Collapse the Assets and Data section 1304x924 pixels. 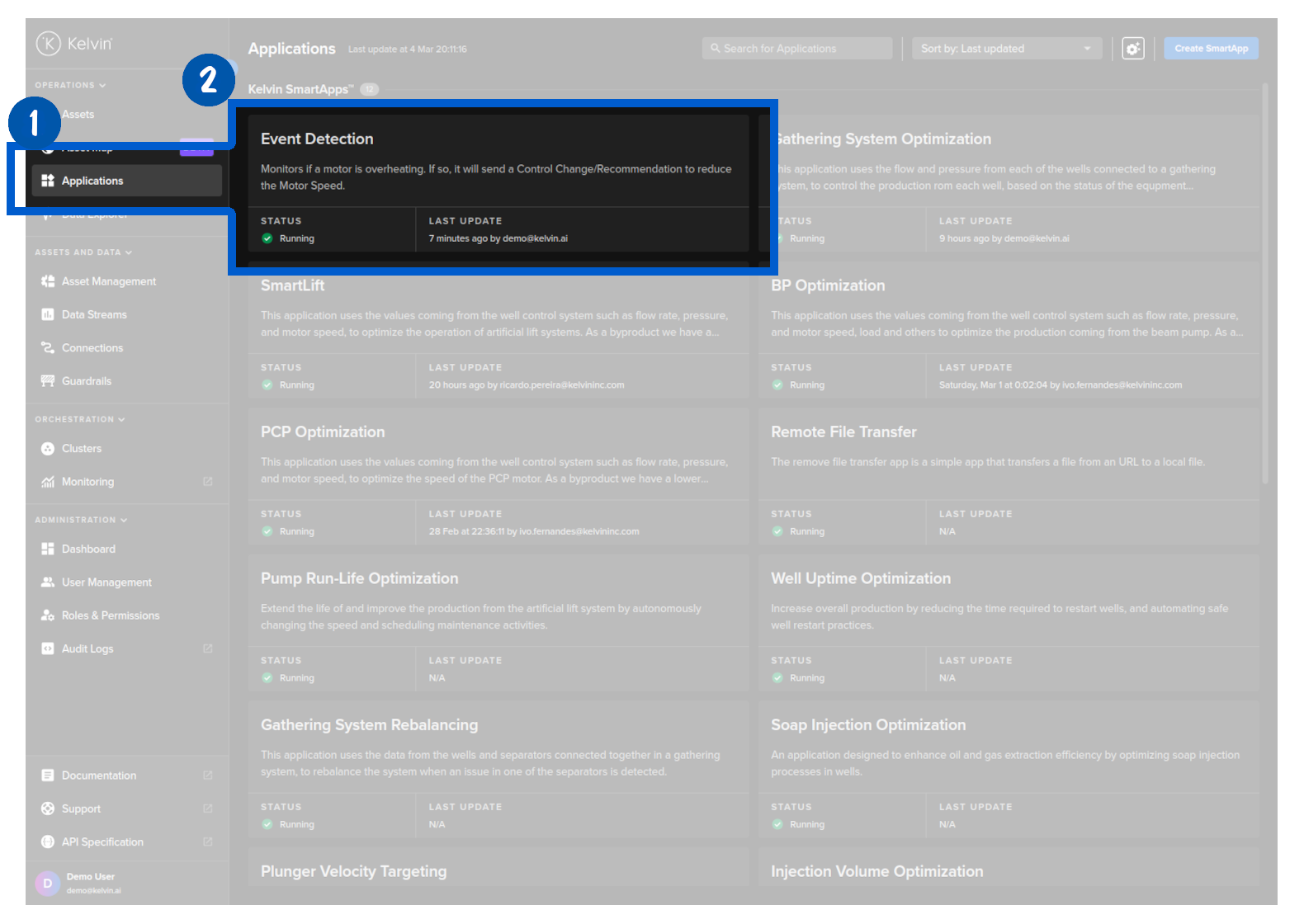click(x=129, y=252)
